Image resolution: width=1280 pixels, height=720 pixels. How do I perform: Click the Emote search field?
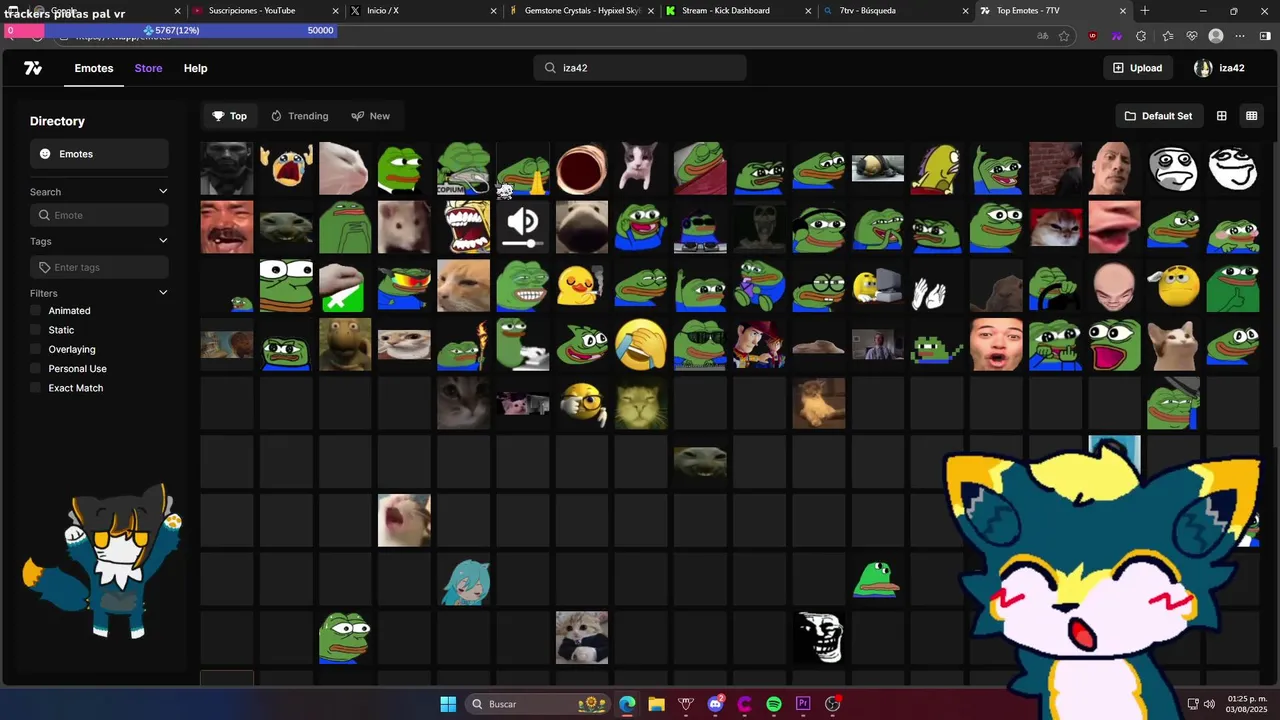(x=99, y=215)
